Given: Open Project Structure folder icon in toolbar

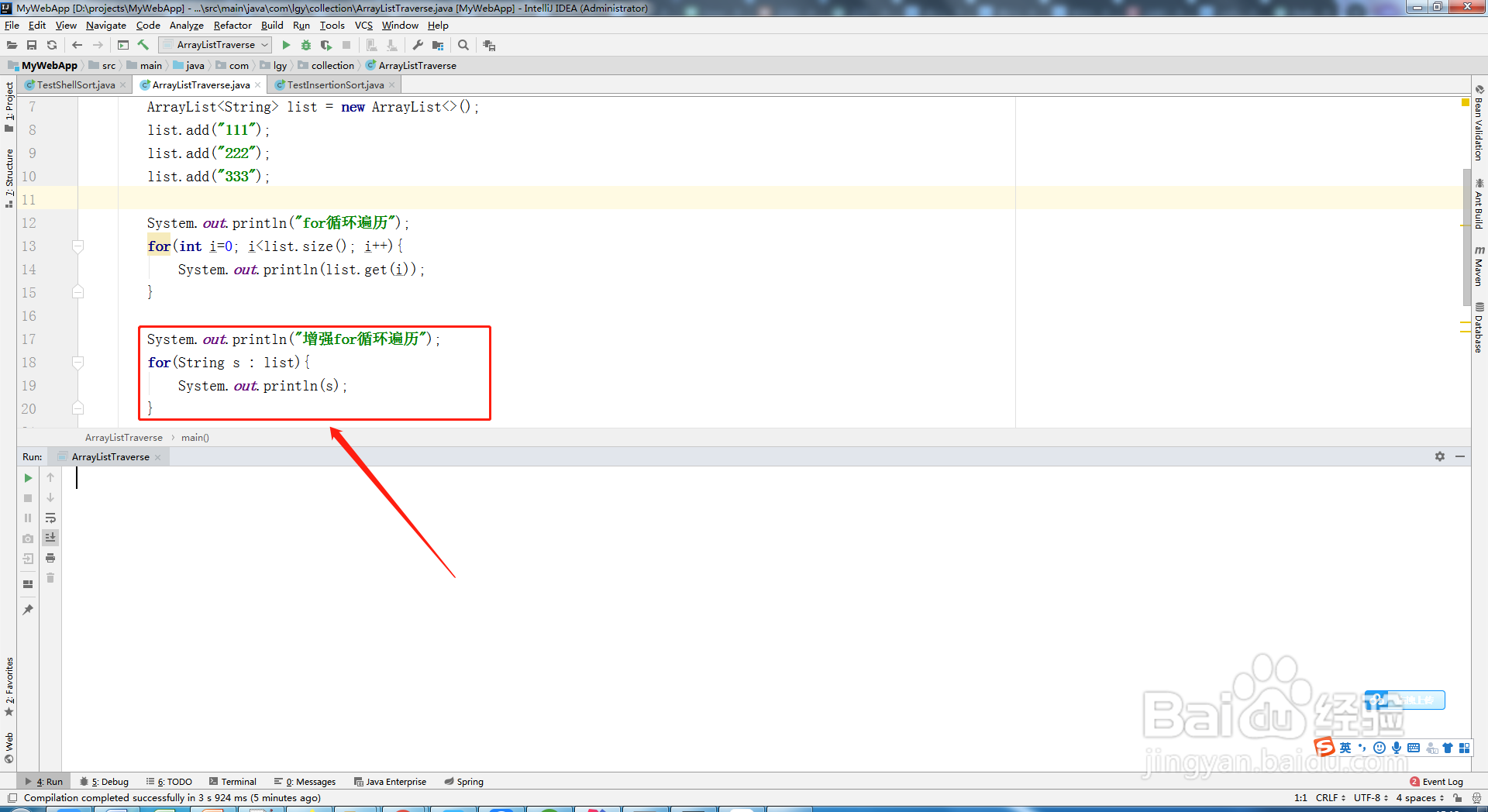Looking at the screenshot, I should coord(438,45).
